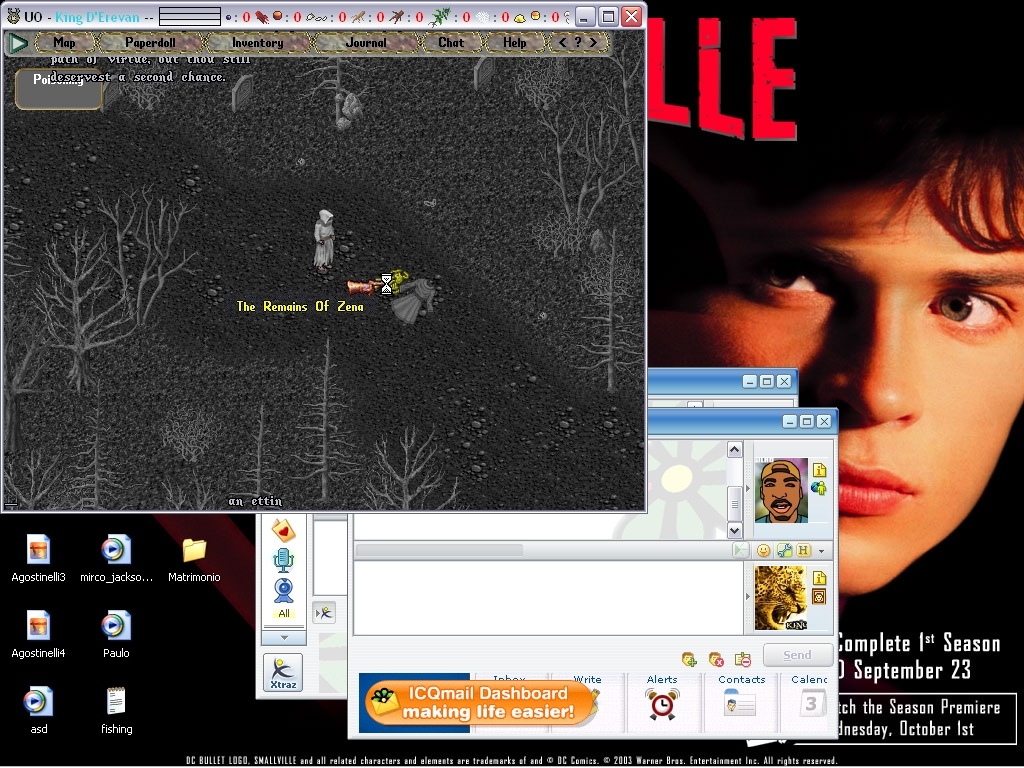The height and width of the screenshot is (768, 1024).
Task: Click the remove user icon with red X
Action: click(716, 659)
